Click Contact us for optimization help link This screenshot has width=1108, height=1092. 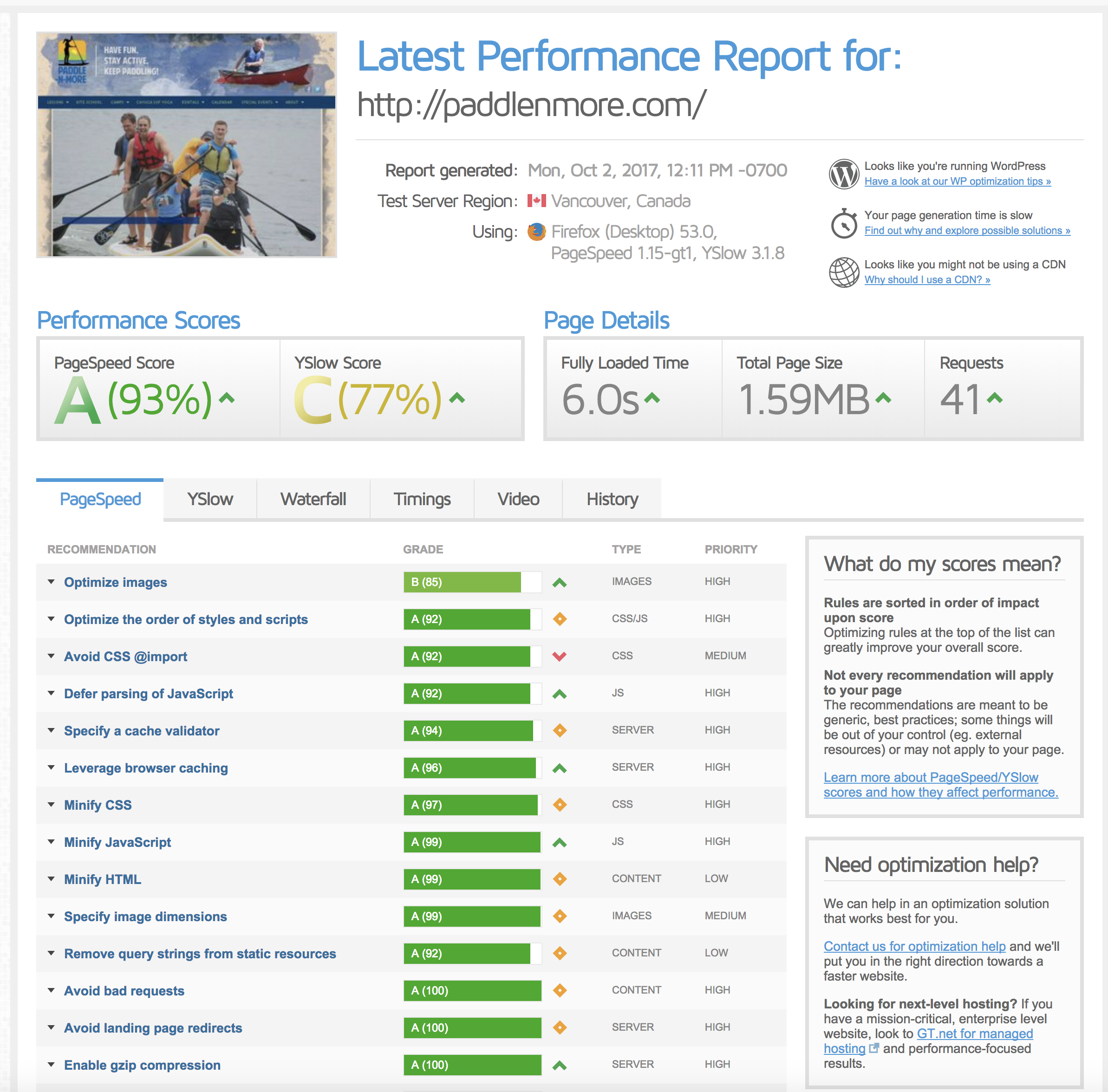[914, 946]
